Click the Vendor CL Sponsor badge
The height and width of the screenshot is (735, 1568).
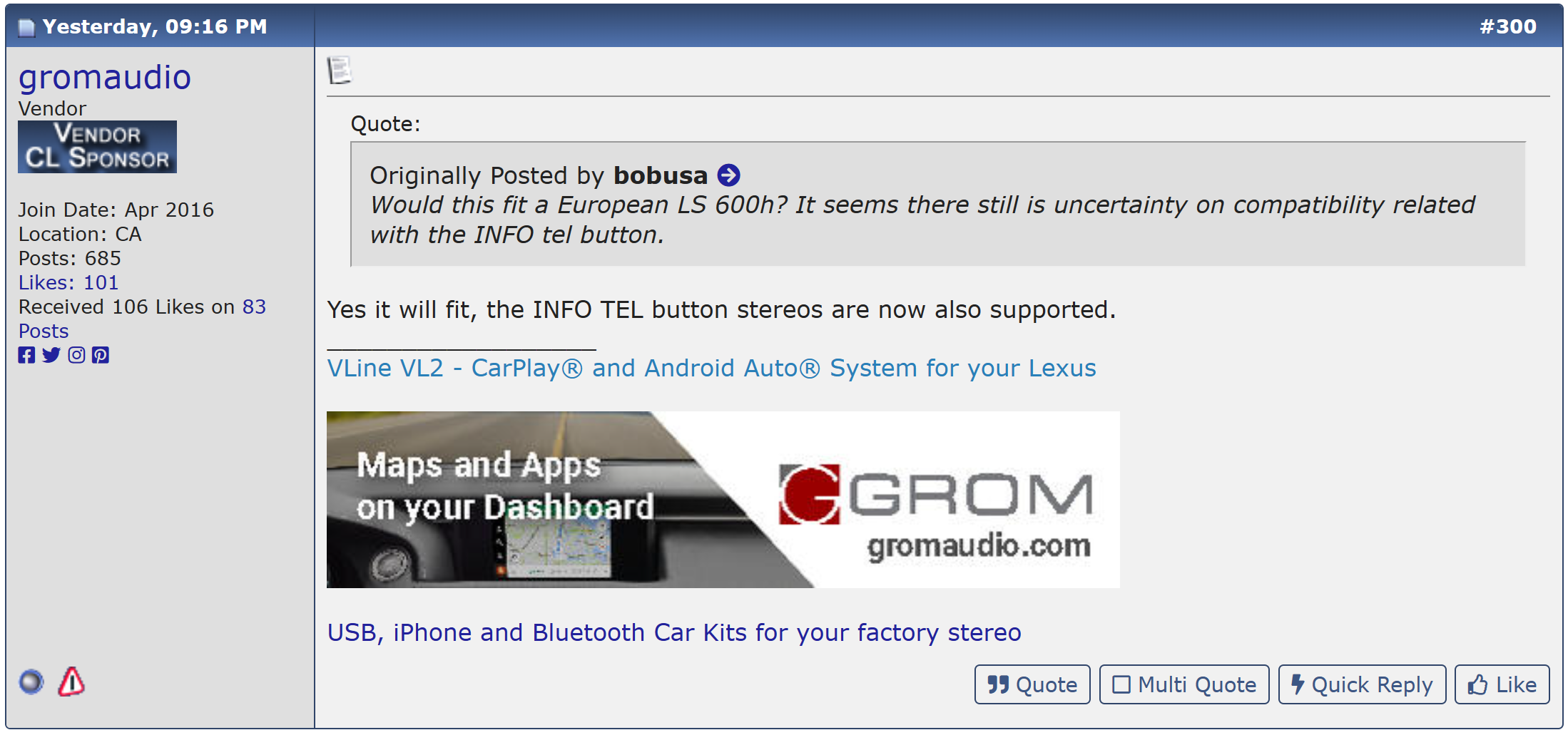97,147
